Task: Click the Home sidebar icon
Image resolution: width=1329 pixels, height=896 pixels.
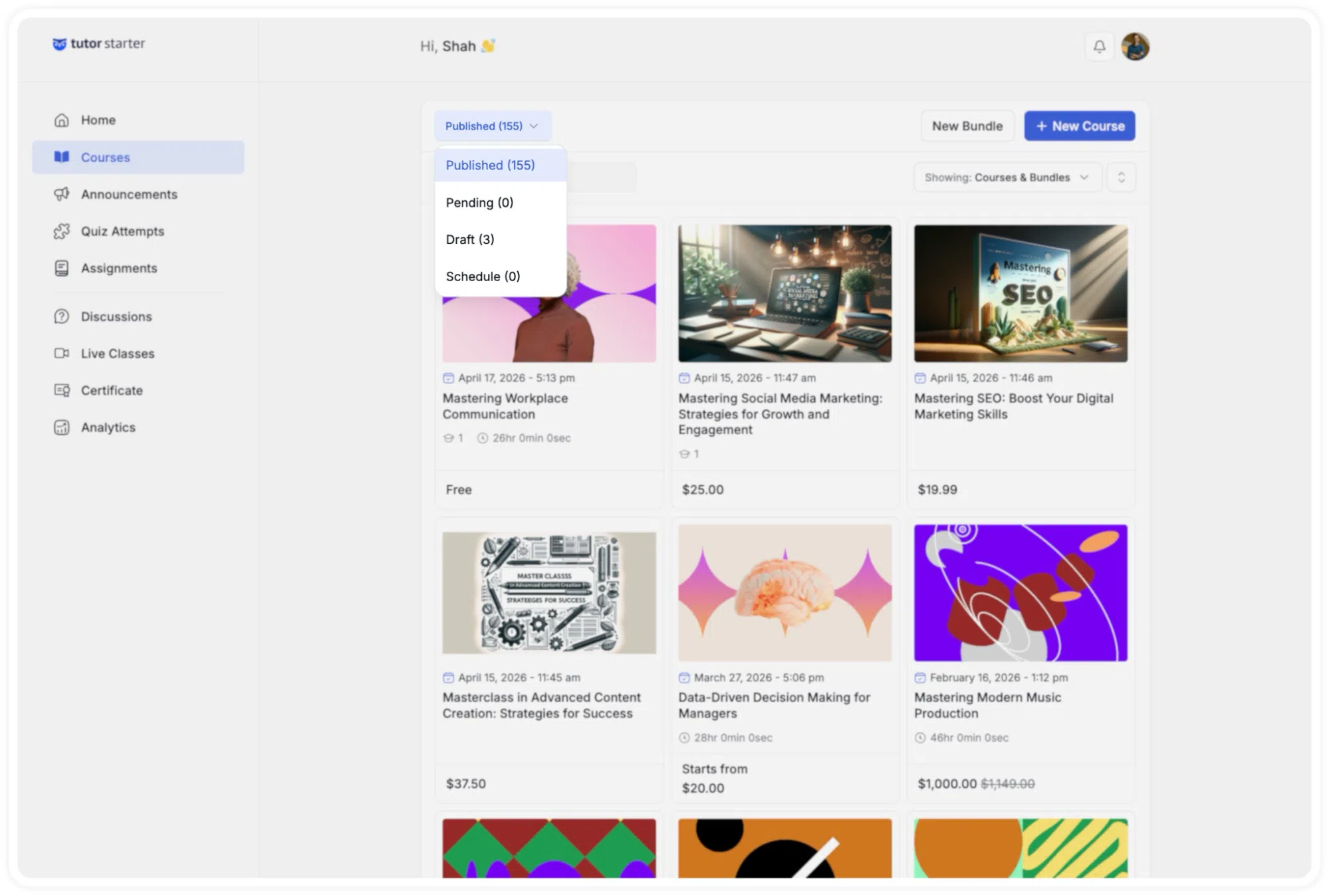Action: pyautogui.click(x=62, y=120)
